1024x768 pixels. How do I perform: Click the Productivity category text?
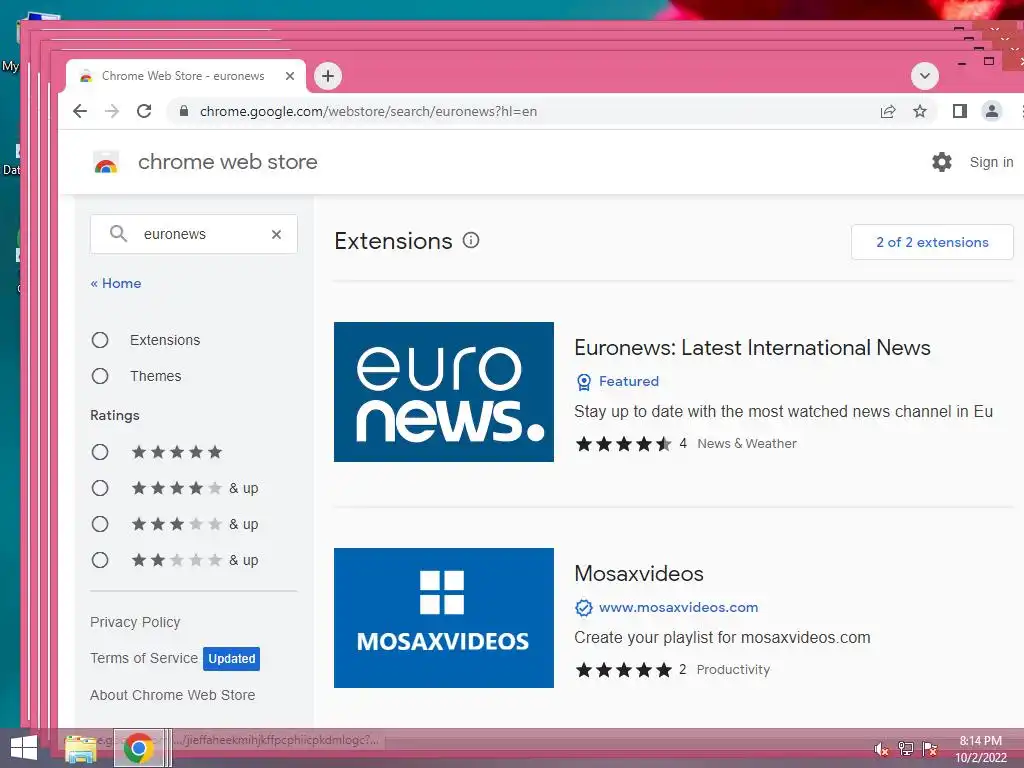tap(733, 669)
